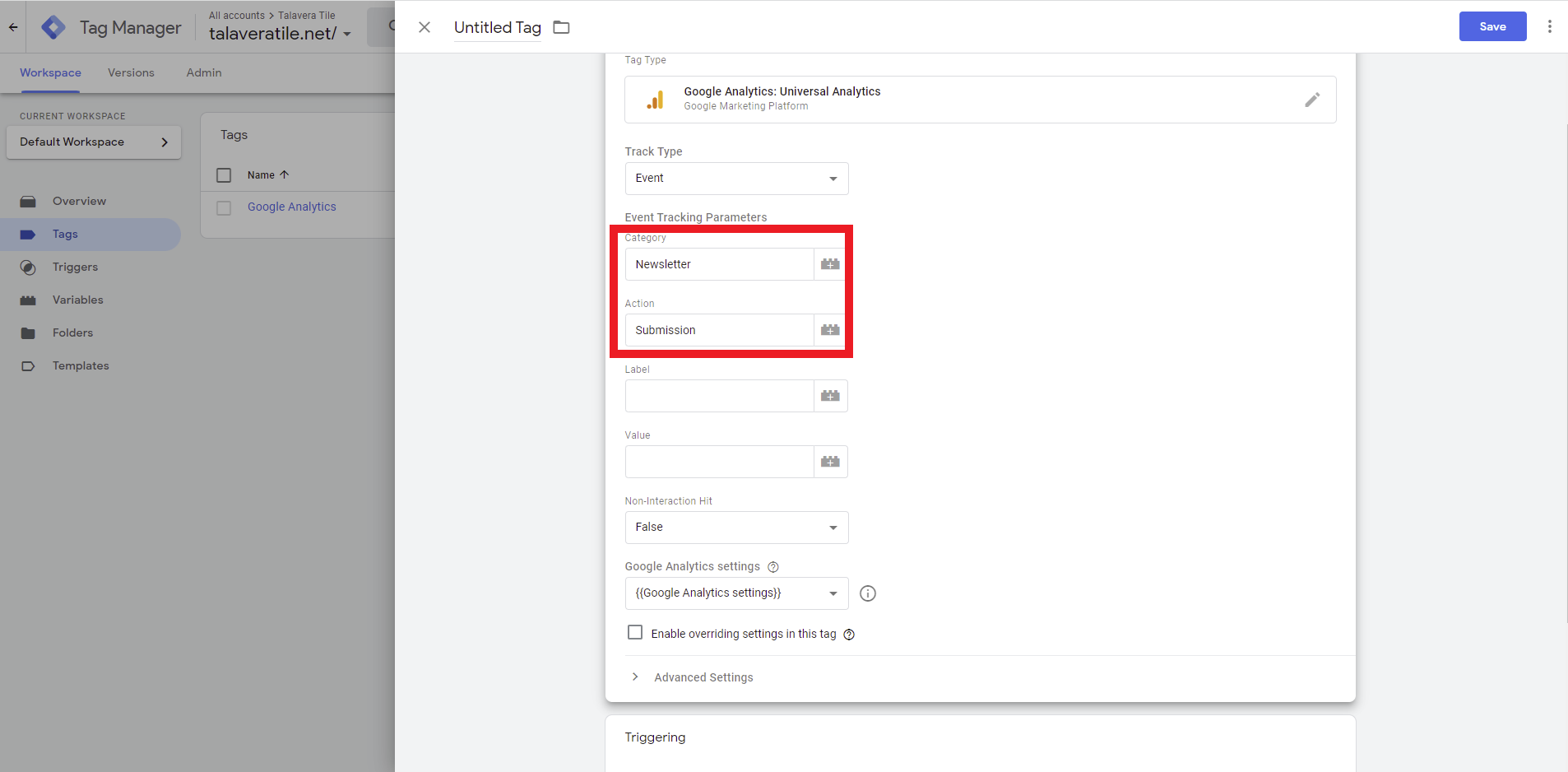Save the tag
1568x772 pixels.
(1492, 26)
